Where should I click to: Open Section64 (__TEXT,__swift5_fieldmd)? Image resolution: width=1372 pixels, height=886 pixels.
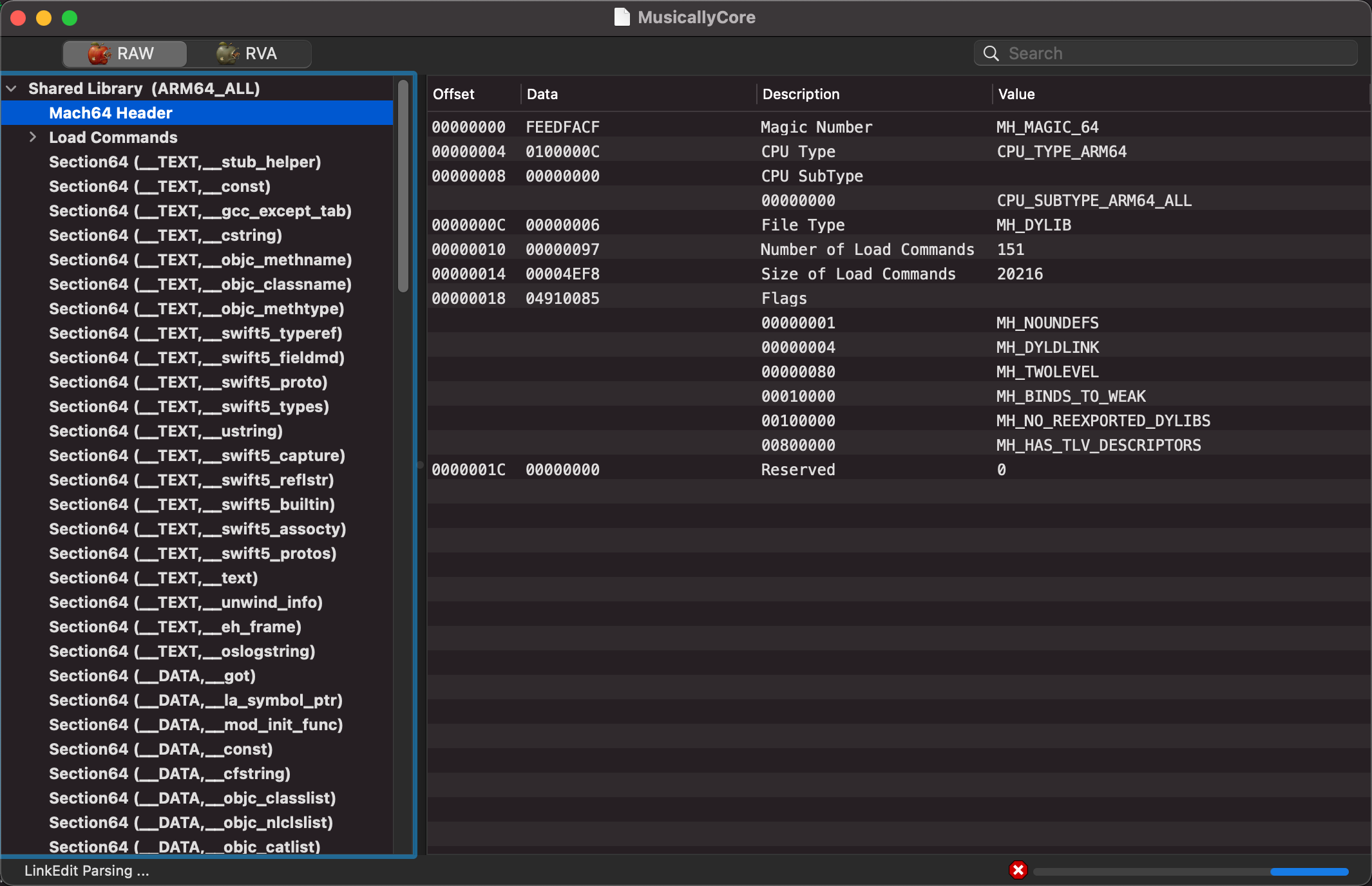[x=196, y=357]
